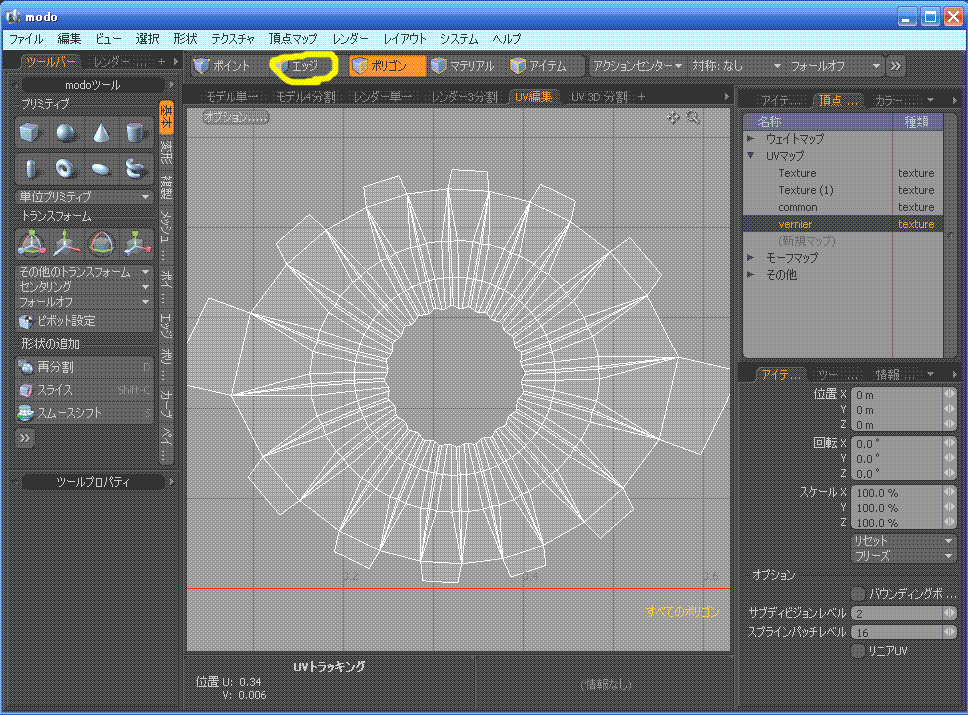
Task: Switch to エッジ selection mode
Action: (303, 66)
